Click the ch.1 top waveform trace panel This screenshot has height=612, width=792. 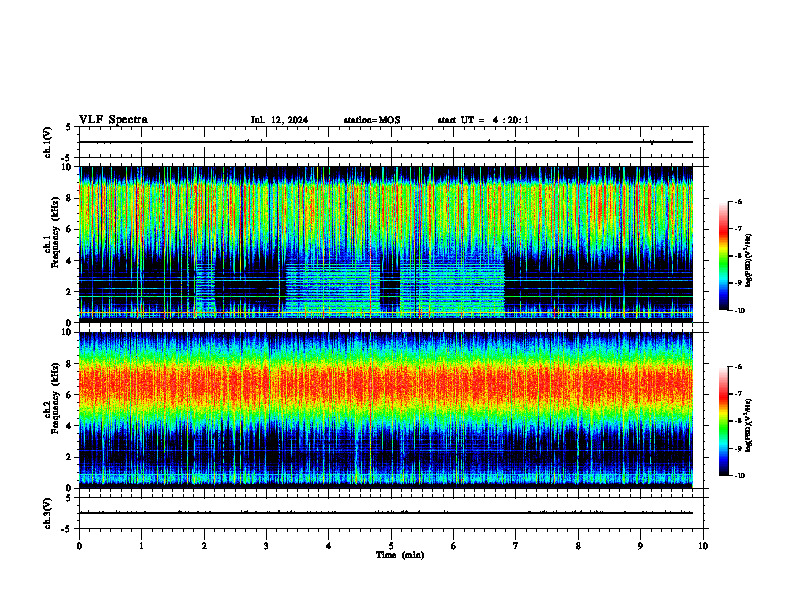pos(391,142)
